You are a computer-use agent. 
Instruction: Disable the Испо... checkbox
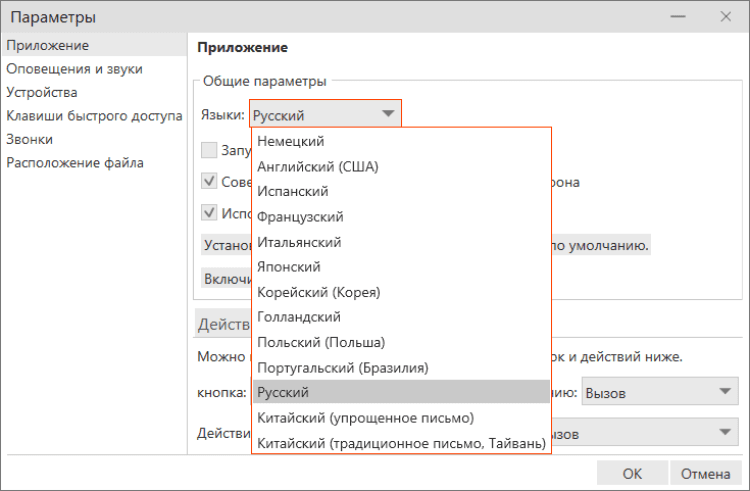[x=209, y=212]
